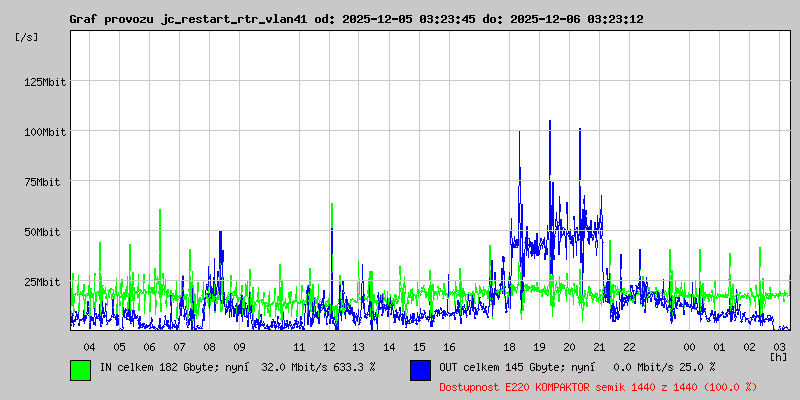
Task: Select hour 12 on the time axis
Action: tap(329, 346)
